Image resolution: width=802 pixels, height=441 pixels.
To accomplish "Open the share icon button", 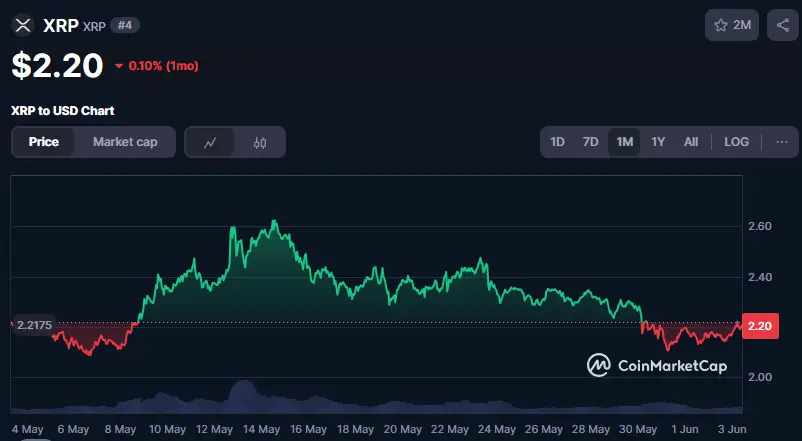I will (x=783, y=25).
